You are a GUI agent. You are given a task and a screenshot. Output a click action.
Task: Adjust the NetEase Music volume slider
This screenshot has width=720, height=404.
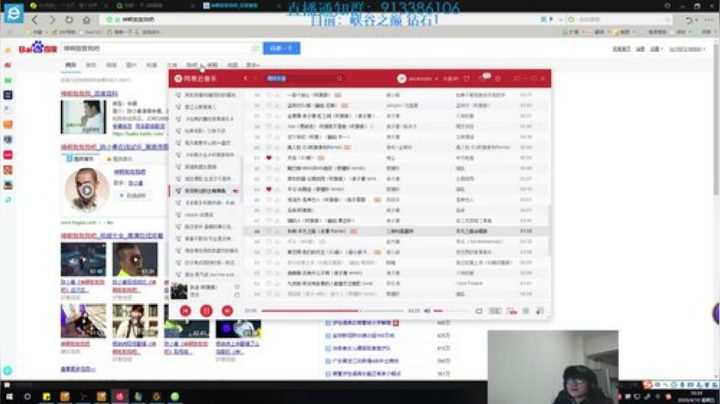(x=450, y=311)
